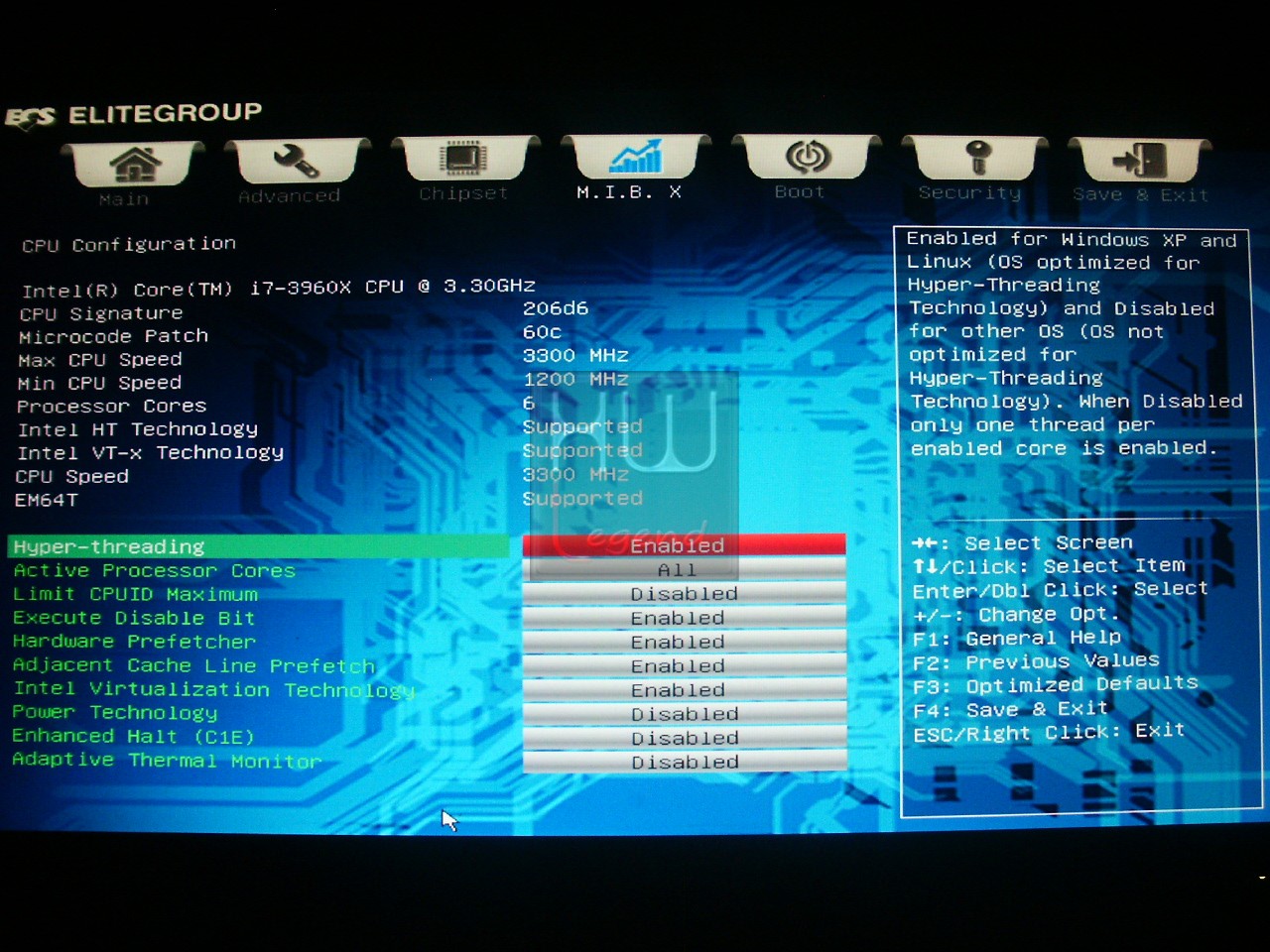Screen dimensions: 1270x952
Task: Click the Enter/Dbl Click: Select hint
Action: click(x=1061, y=590)
